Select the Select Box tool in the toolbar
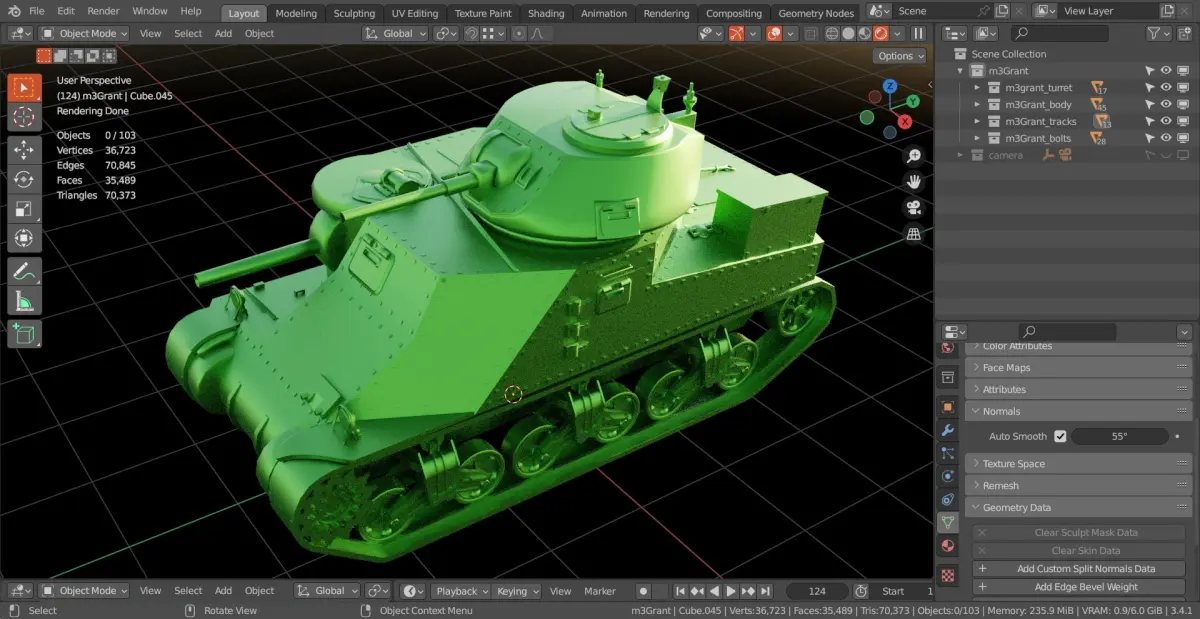1200x619 pixels. click(x=25, y=87)
